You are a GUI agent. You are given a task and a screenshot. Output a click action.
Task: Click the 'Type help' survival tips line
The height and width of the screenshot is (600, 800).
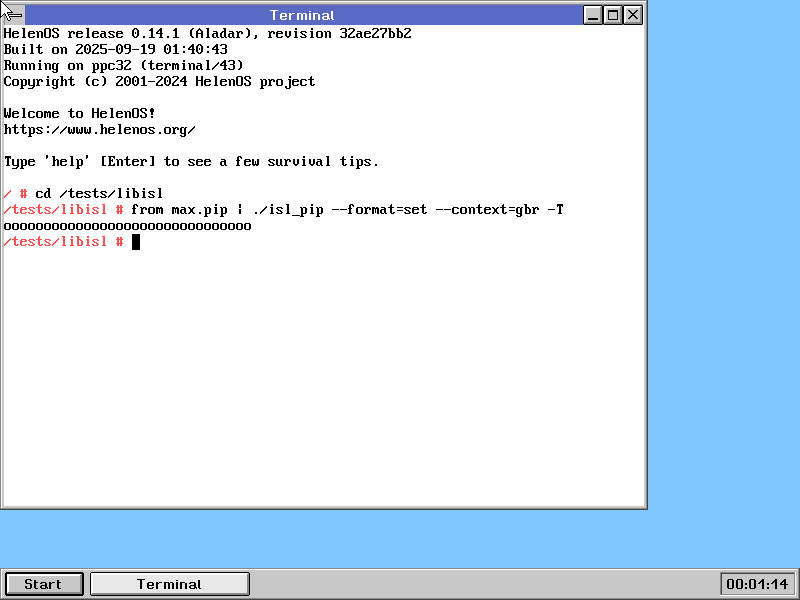tap(191, 162)
